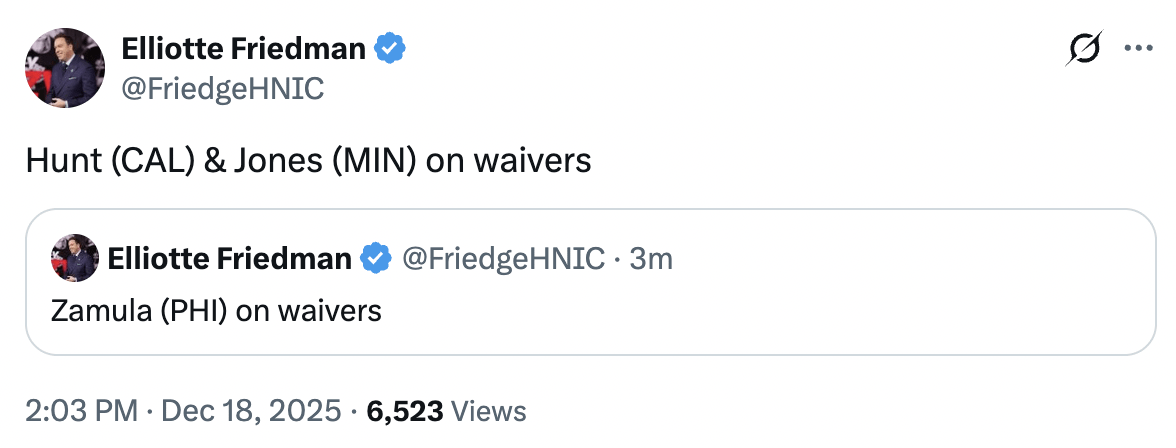Click the Views label in post footer
The width and height of the screenshot is (1176, 448).
point(489,410)
